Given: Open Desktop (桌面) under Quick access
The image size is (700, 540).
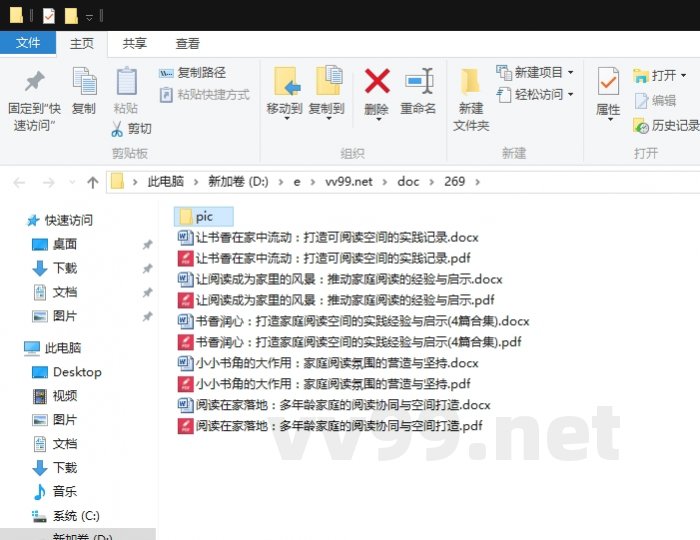Looking at the screenshot, I should 54,244.
